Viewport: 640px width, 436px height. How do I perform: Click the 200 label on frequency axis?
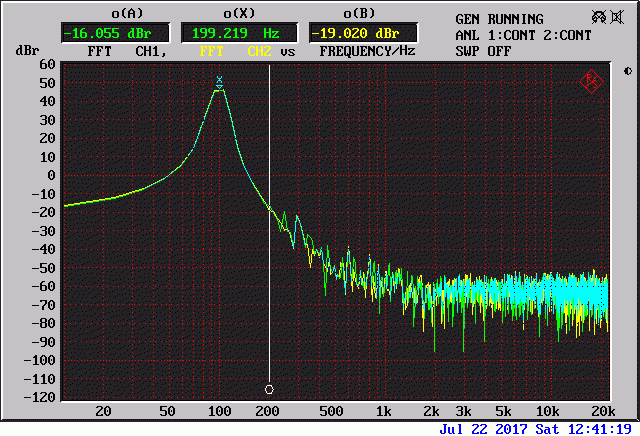pos(267,411)
